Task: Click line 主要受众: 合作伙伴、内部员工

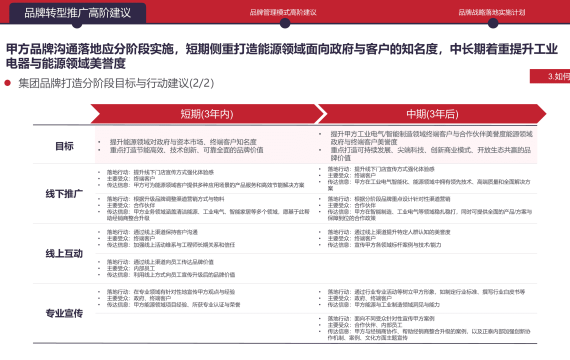Action: tap(365, 325)
